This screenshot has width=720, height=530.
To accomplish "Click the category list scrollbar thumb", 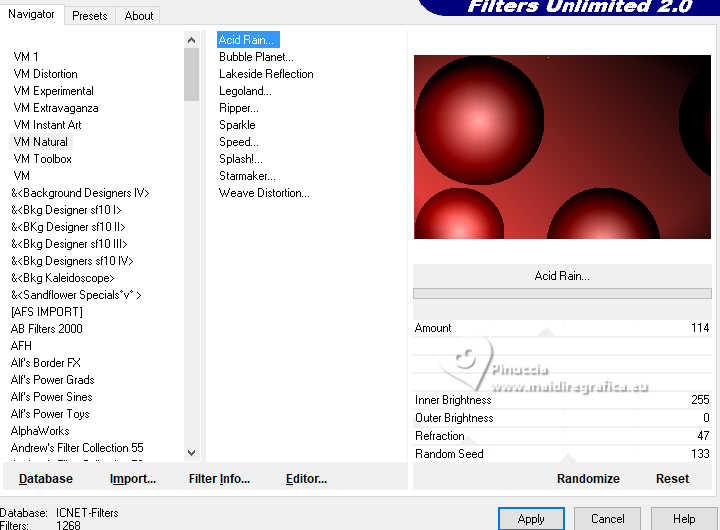I will pos(191,74).
